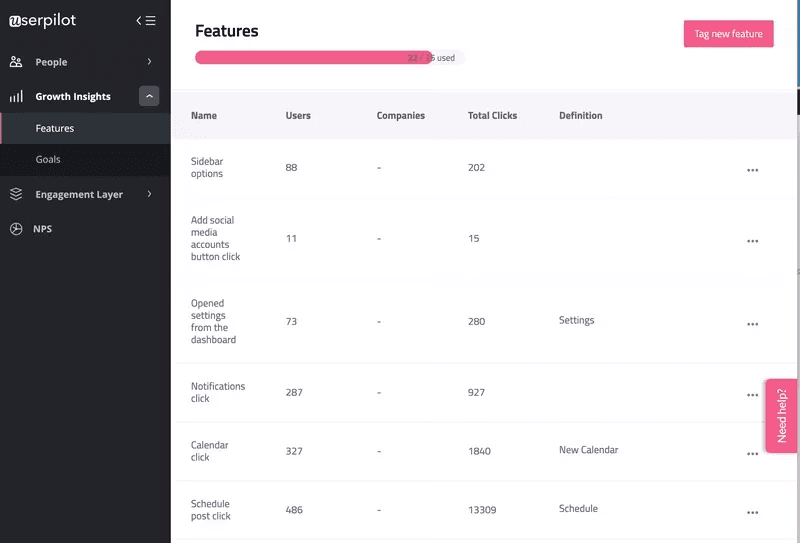
Task: Click the Growth Insights bar chart icon
Action: (x=16, y=97)
